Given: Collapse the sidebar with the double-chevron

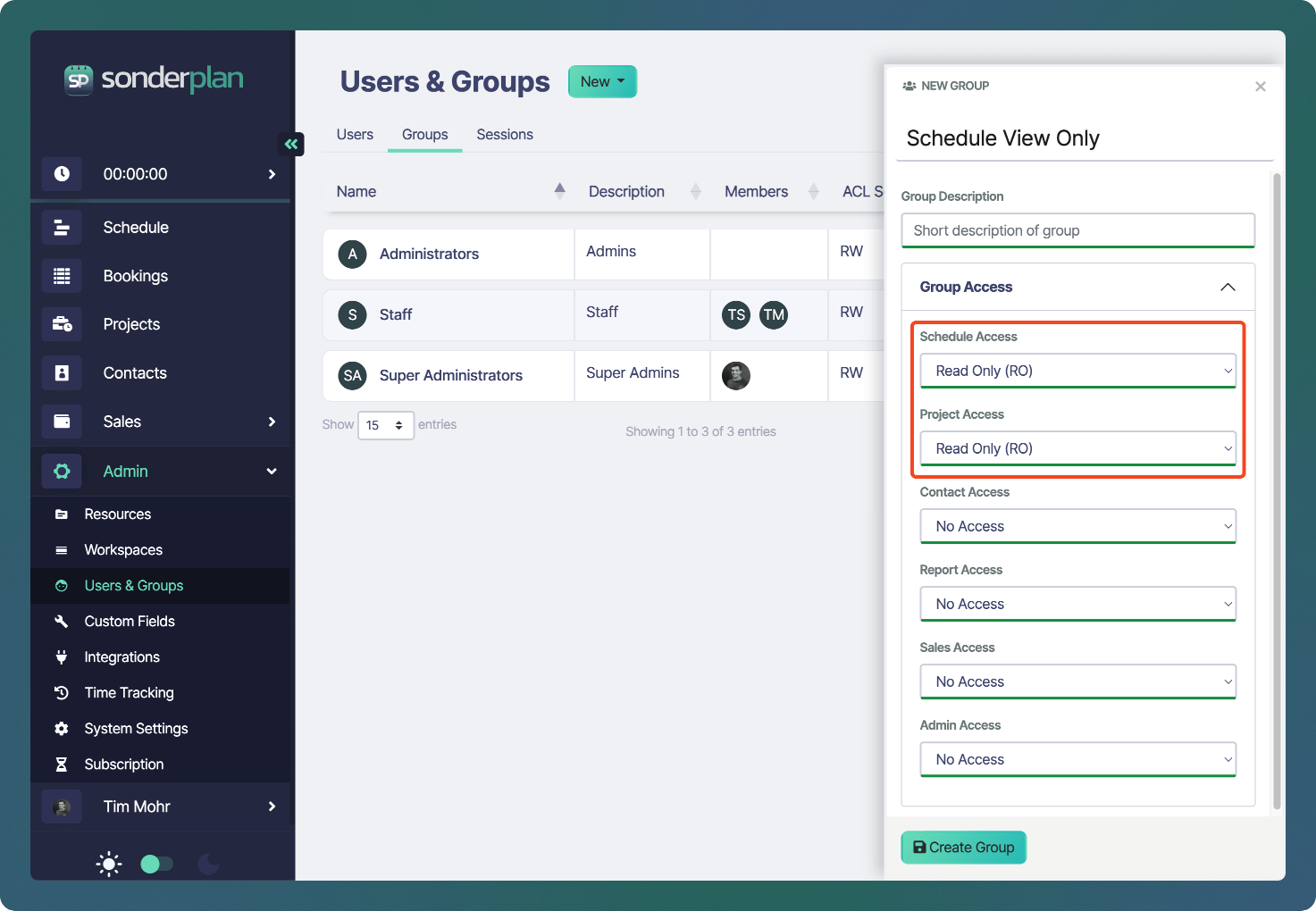Looking at the screenshot, I should 290,144.
